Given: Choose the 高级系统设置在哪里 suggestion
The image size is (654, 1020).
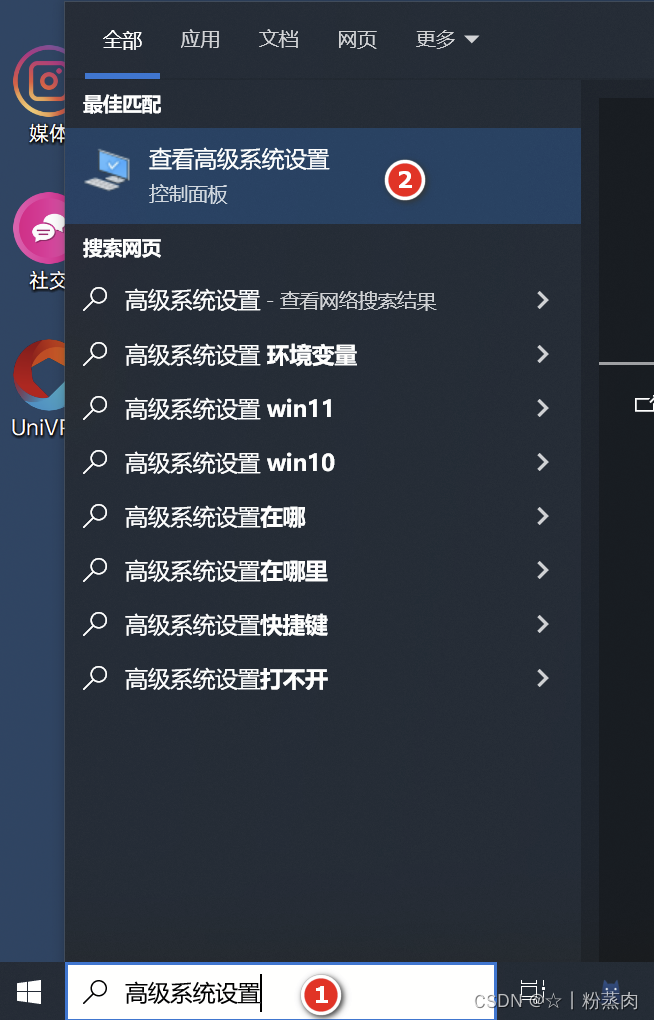Looking at the screenshot, I should (x=323, y=570).
